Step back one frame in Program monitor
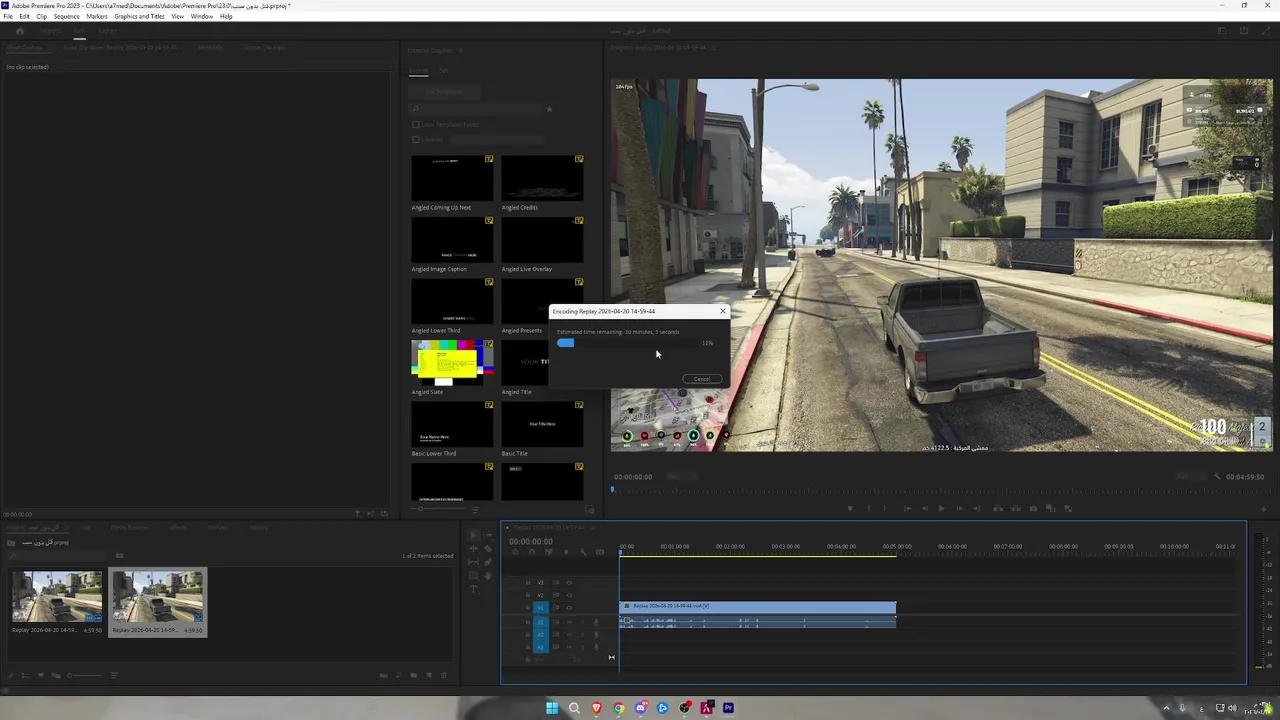The width and height of the screenshot is (1280, 720). click(x=925, y=508)
